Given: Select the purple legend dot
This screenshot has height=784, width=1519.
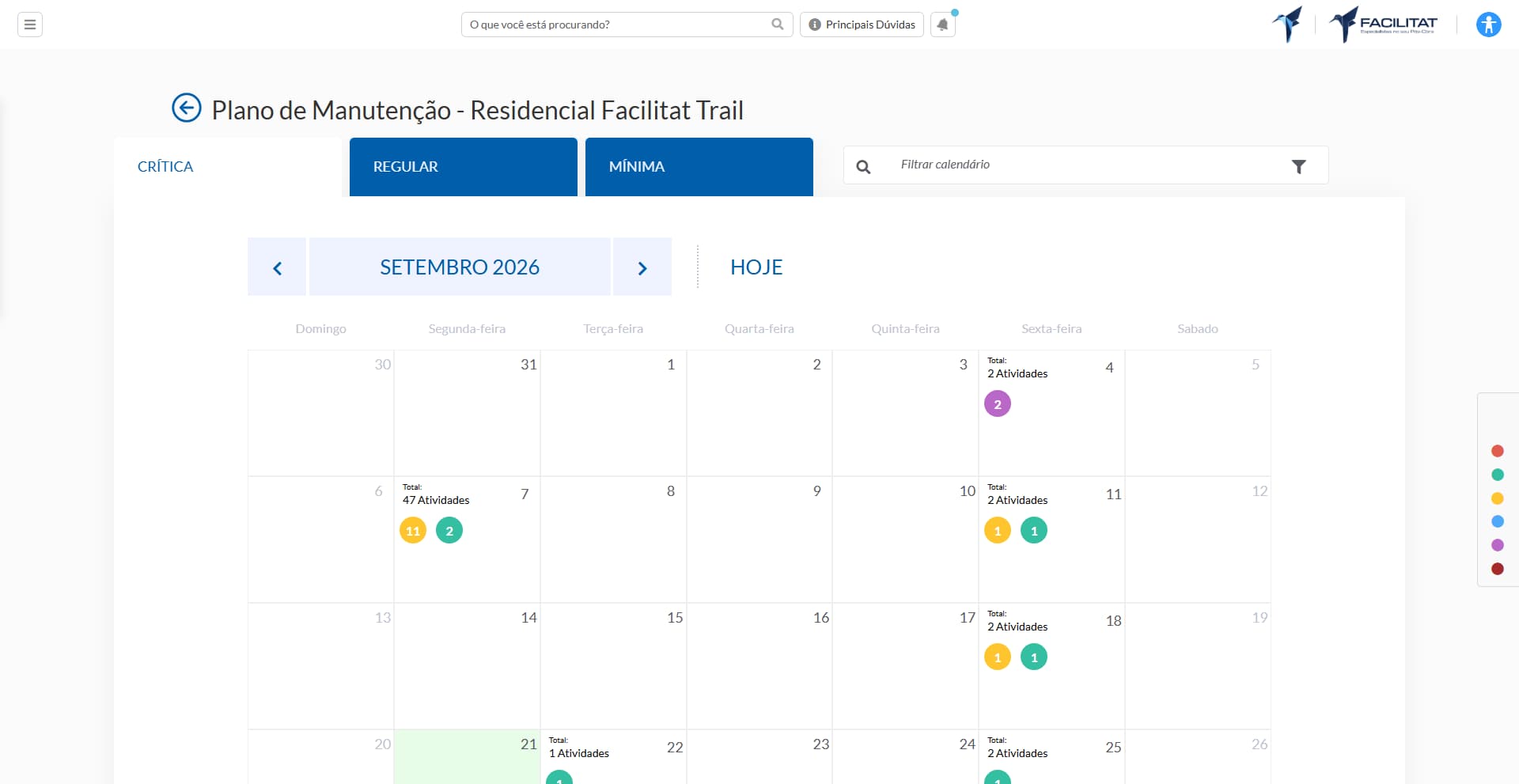Looking at the screenshot, I should pos(1497,545).
